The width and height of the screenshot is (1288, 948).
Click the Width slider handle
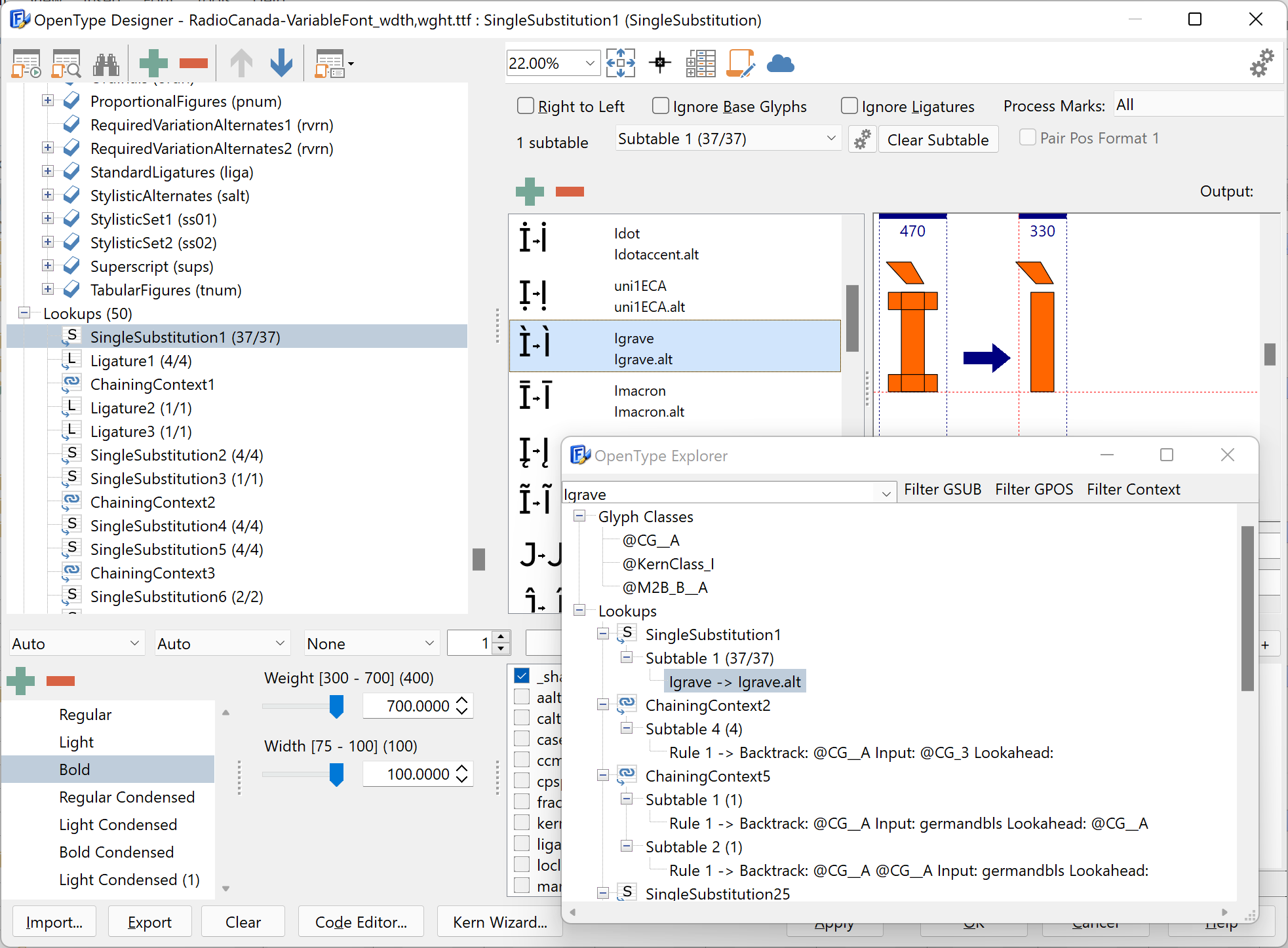click(336, 774)
